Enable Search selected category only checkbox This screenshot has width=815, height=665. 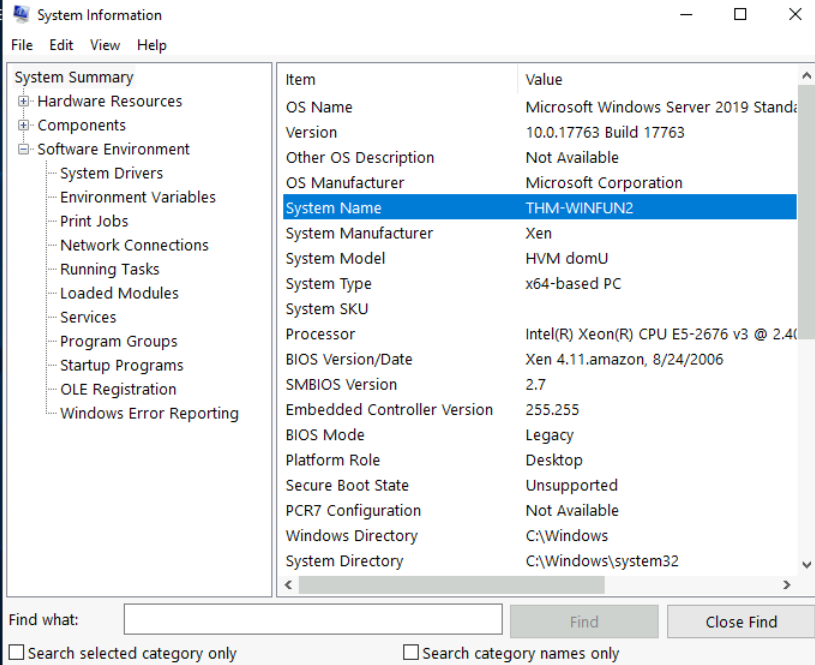pos(16,653)
